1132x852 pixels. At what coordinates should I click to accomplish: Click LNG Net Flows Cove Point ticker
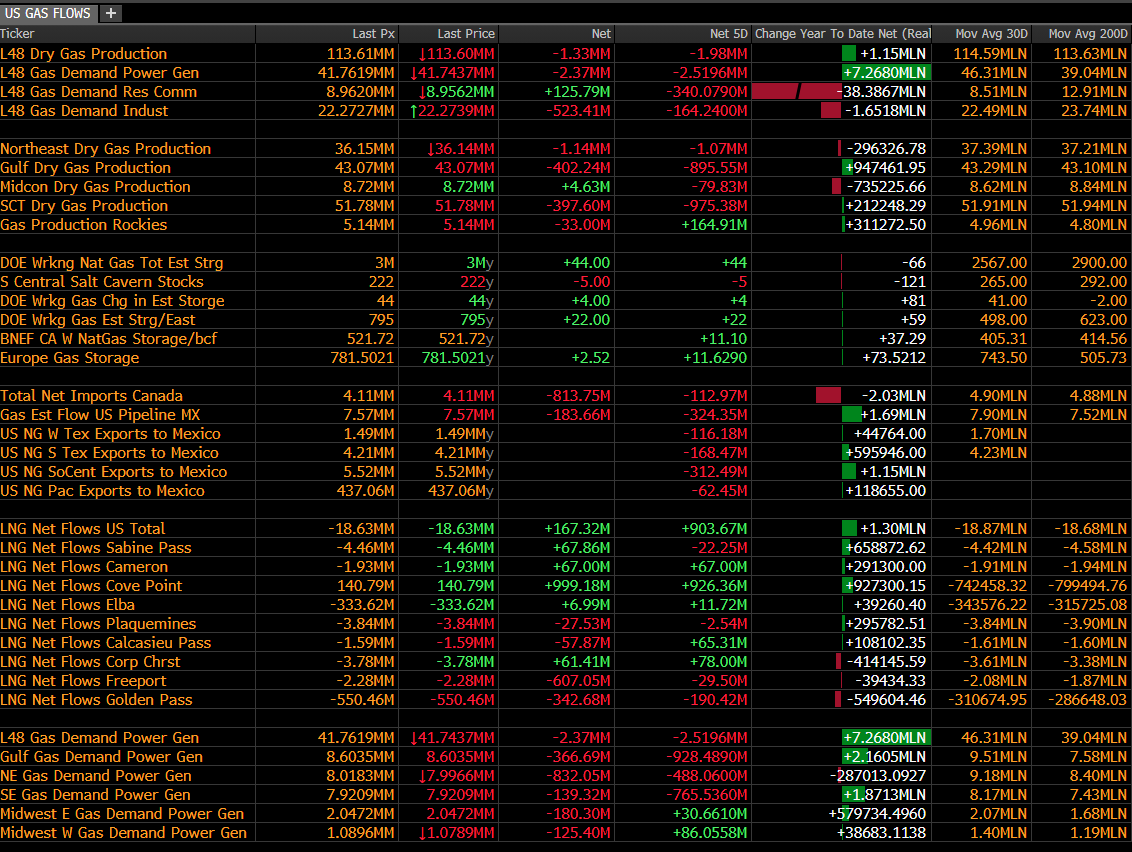(x=91, y=586)
